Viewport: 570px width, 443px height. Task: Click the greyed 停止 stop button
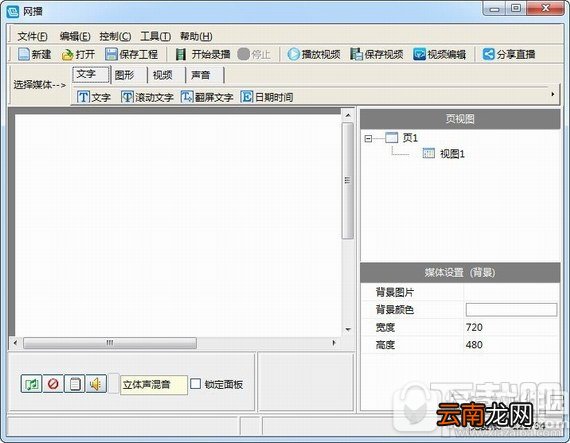coord(254,55)
